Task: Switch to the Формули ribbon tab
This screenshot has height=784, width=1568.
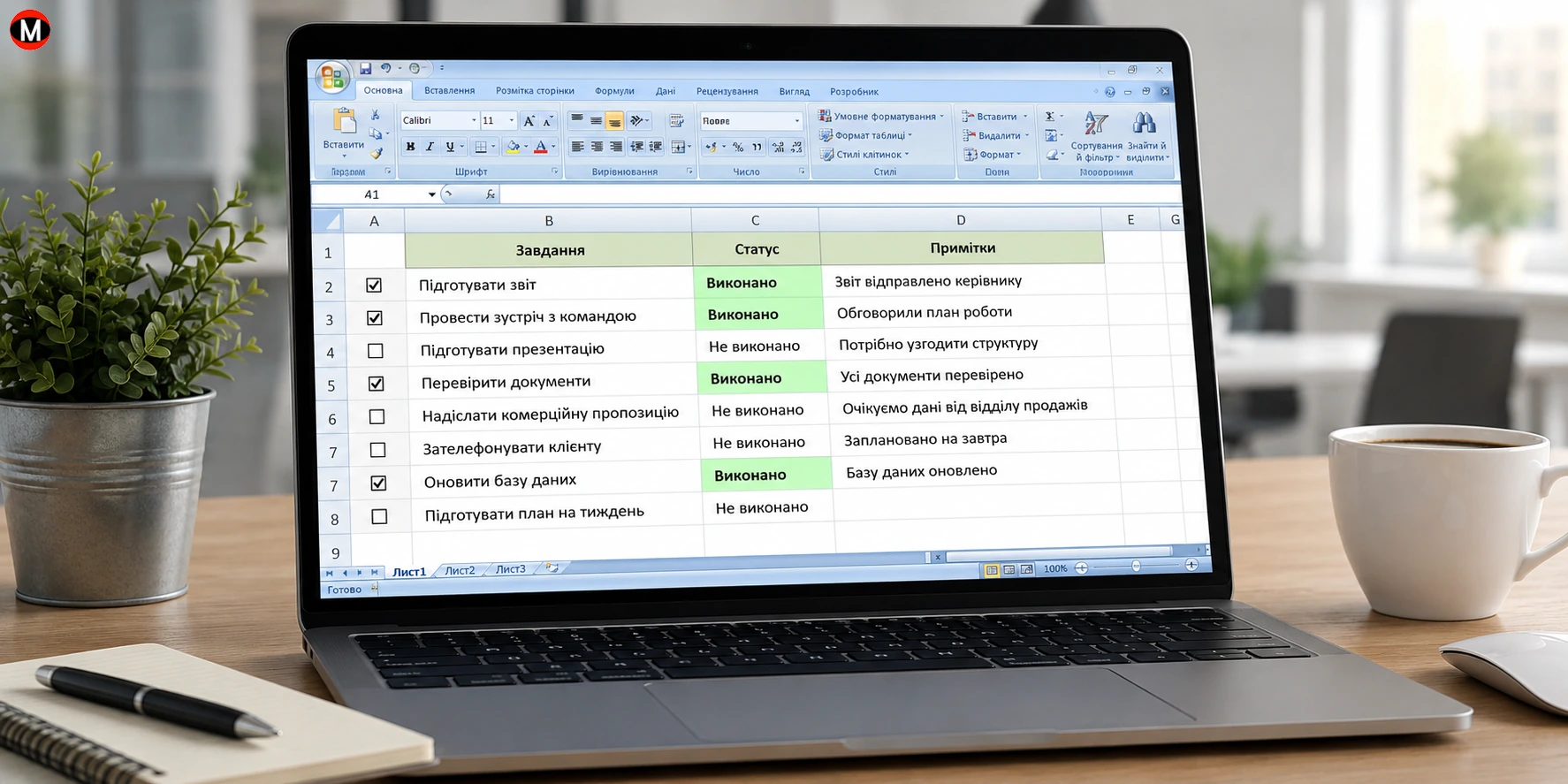Action: coord(614,91)
